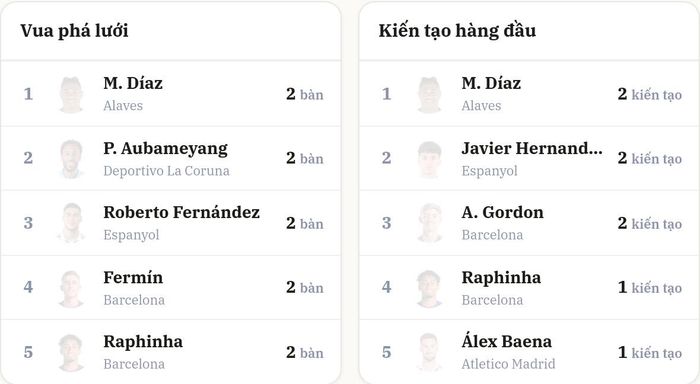Select the Javier Hernand... truncated name
Image resolution: width=700 pixels, height=384 pixels.
click(x=532, y=148)
